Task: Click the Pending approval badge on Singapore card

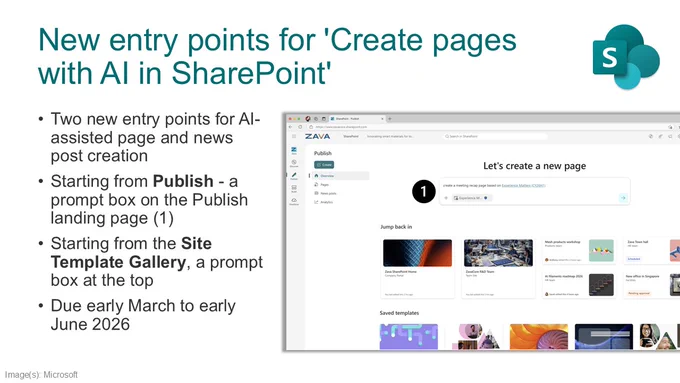Action: point(638,294)
